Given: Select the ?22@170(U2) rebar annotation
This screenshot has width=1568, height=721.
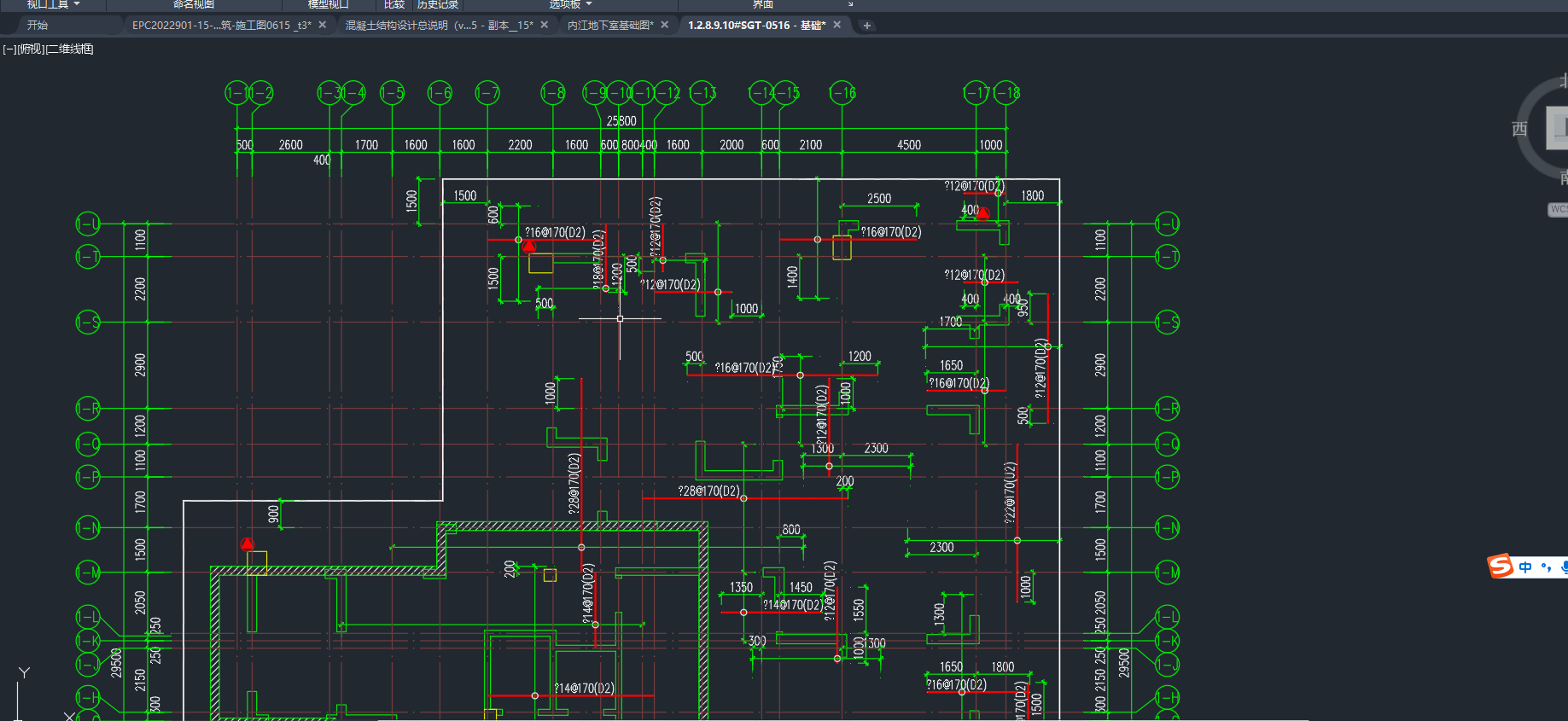Looking at the screenshot, I should [1010, 492].
